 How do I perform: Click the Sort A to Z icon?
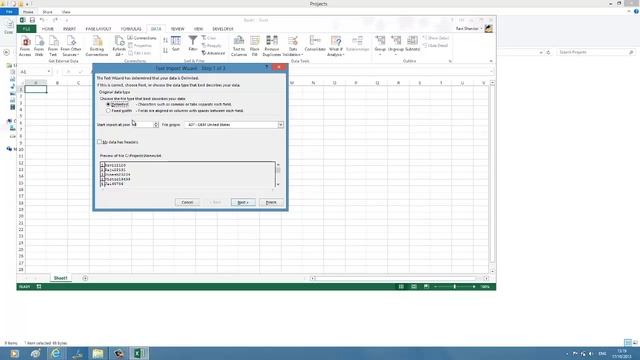pyautogui.click(x=165, y=40)
